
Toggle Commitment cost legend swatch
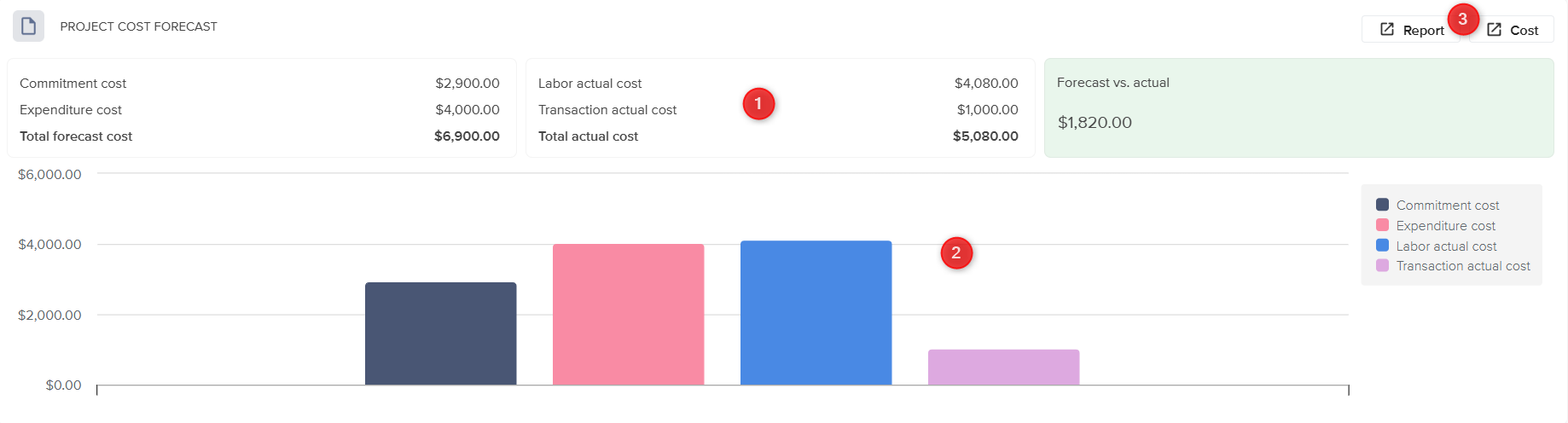[1382, 205]
